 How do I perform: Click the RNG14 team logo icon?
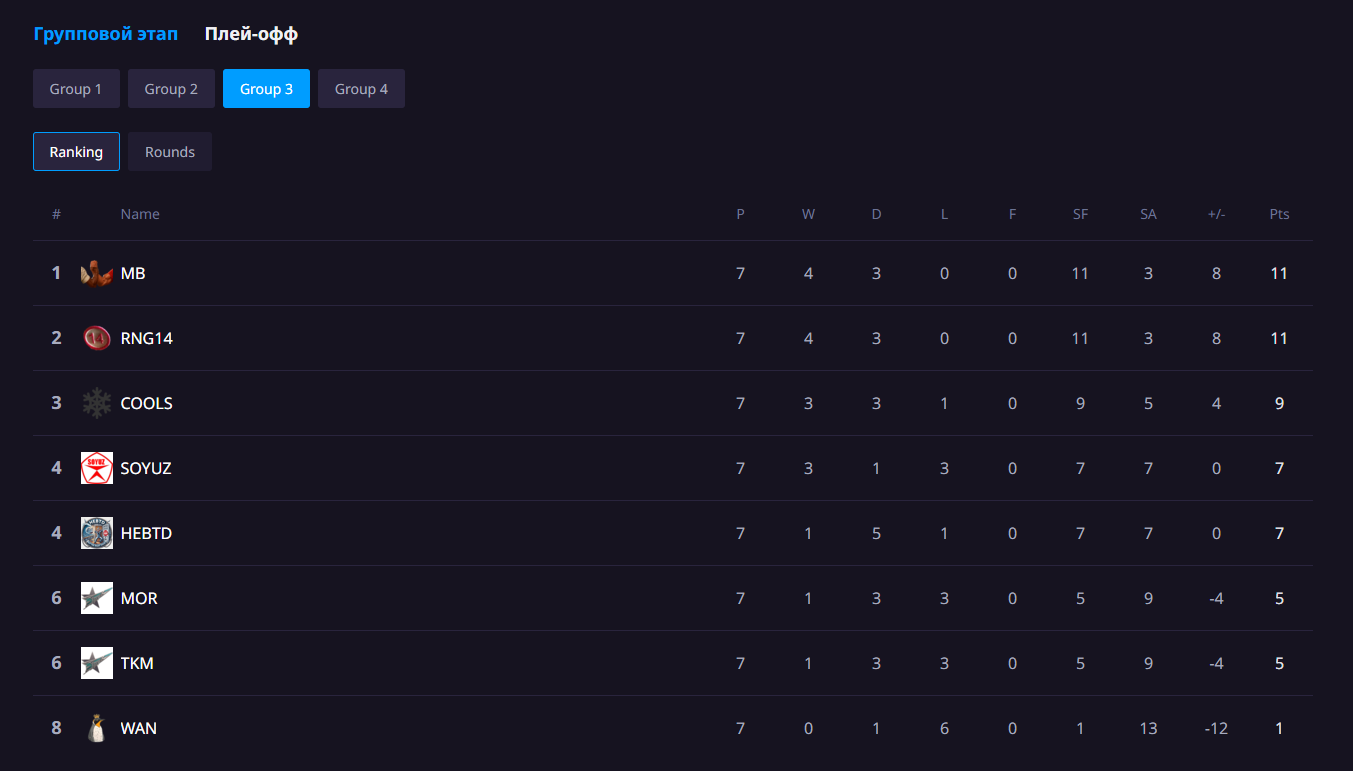point(97,338)
